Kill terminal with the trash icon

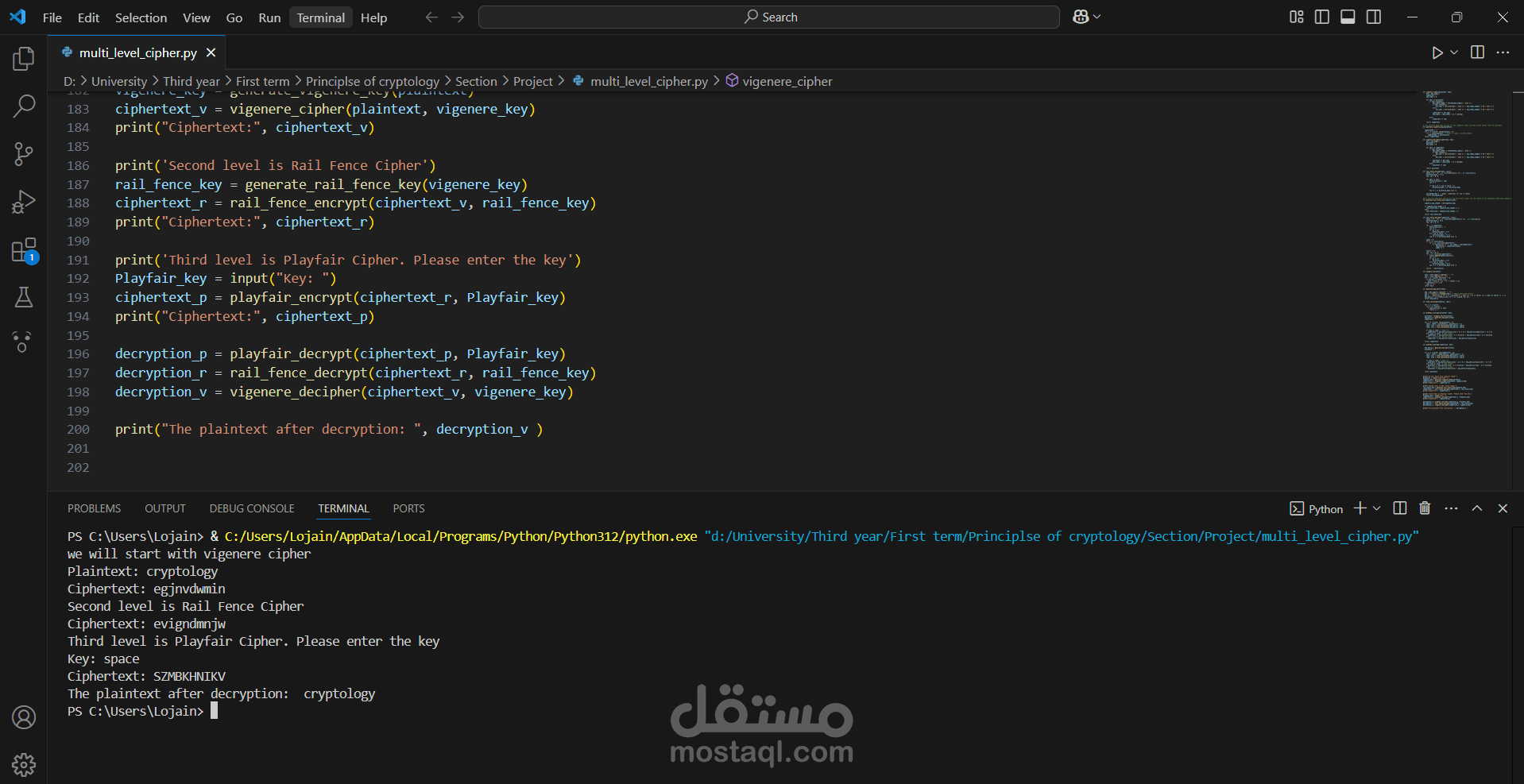coord(1425,508)
